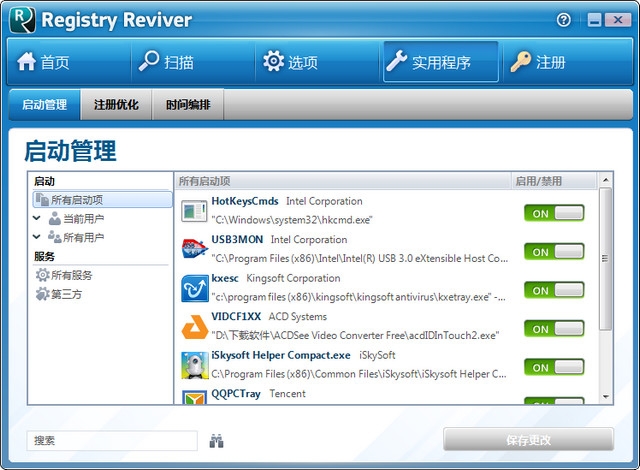The width and height of the screenshot is (640, 470).
Task: Expand the 所有用户 chevron
Action: tap(37, 236)
